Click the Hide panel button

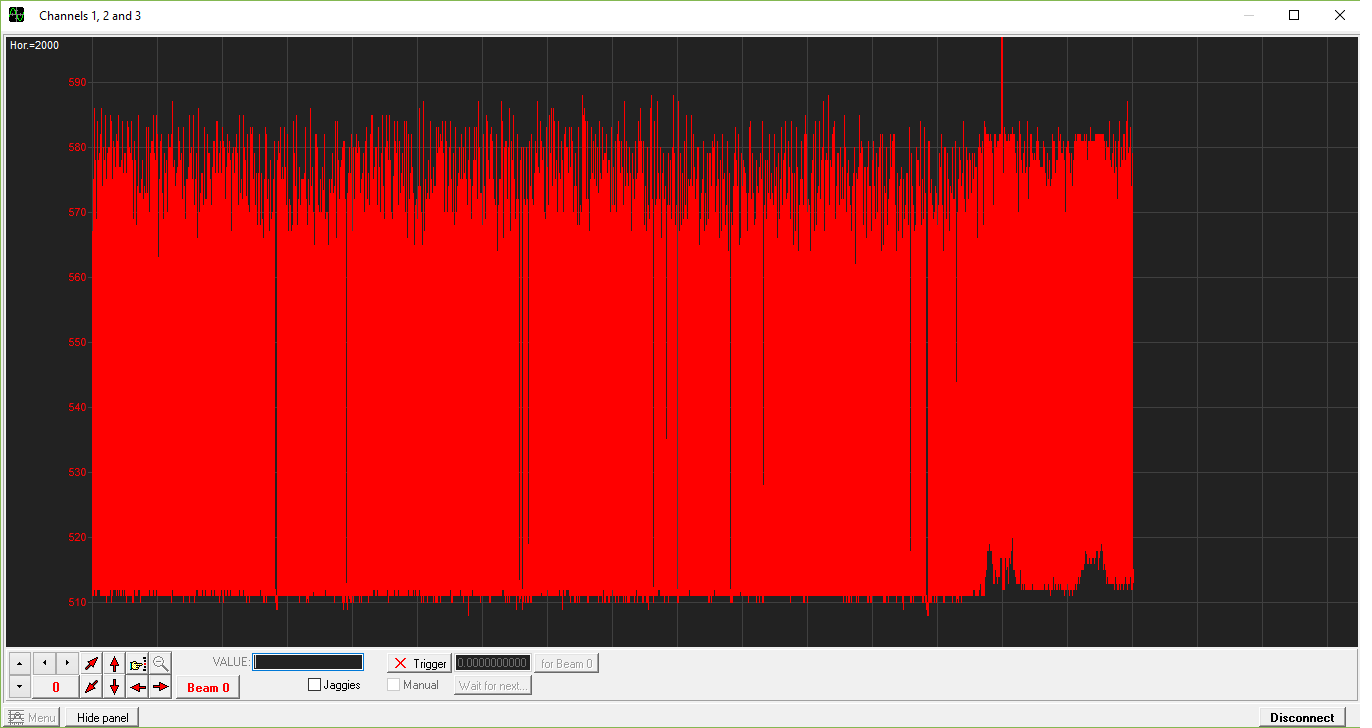pos(102,717)
